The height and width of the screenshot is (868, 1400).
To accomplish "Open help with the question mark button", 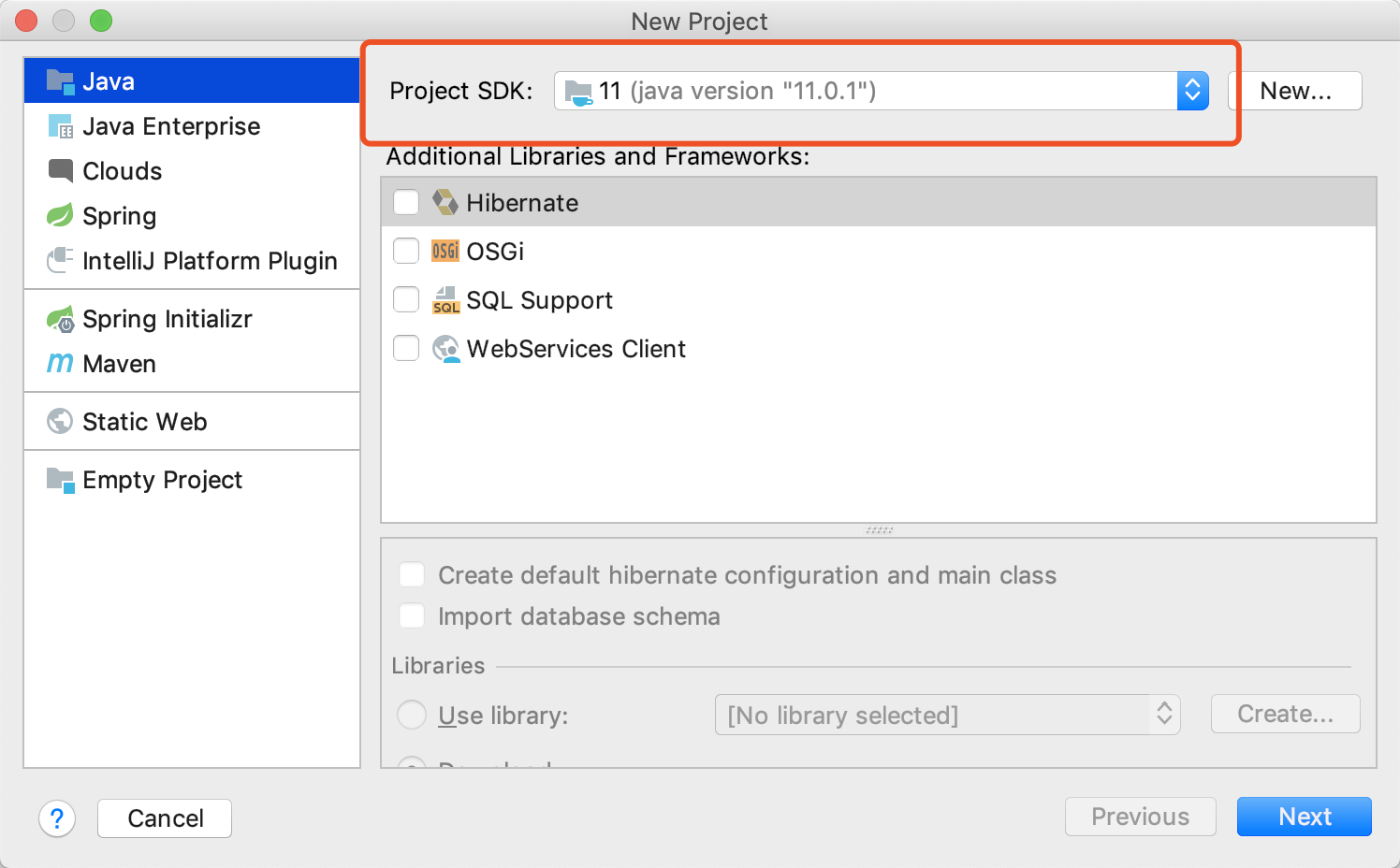I will coord(57,818).
